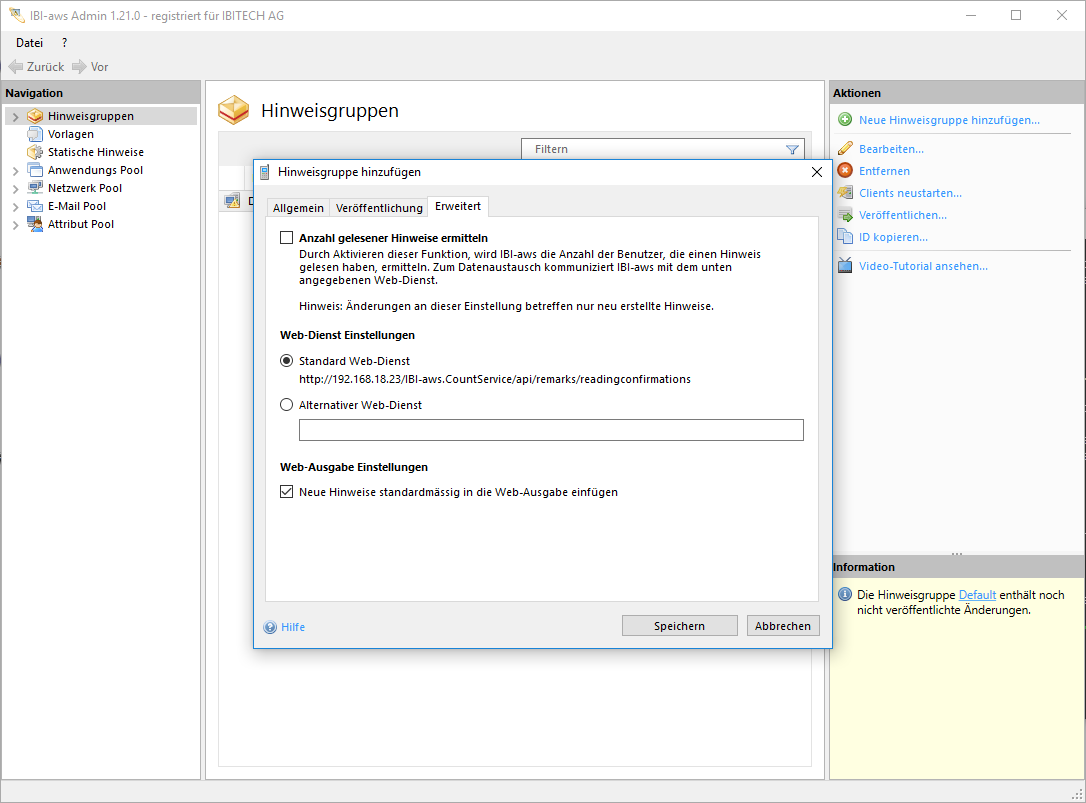Viewport: 1086px width, 803px height.
Task: Click the Clients neustarten icon
Action: pos(845,193)
